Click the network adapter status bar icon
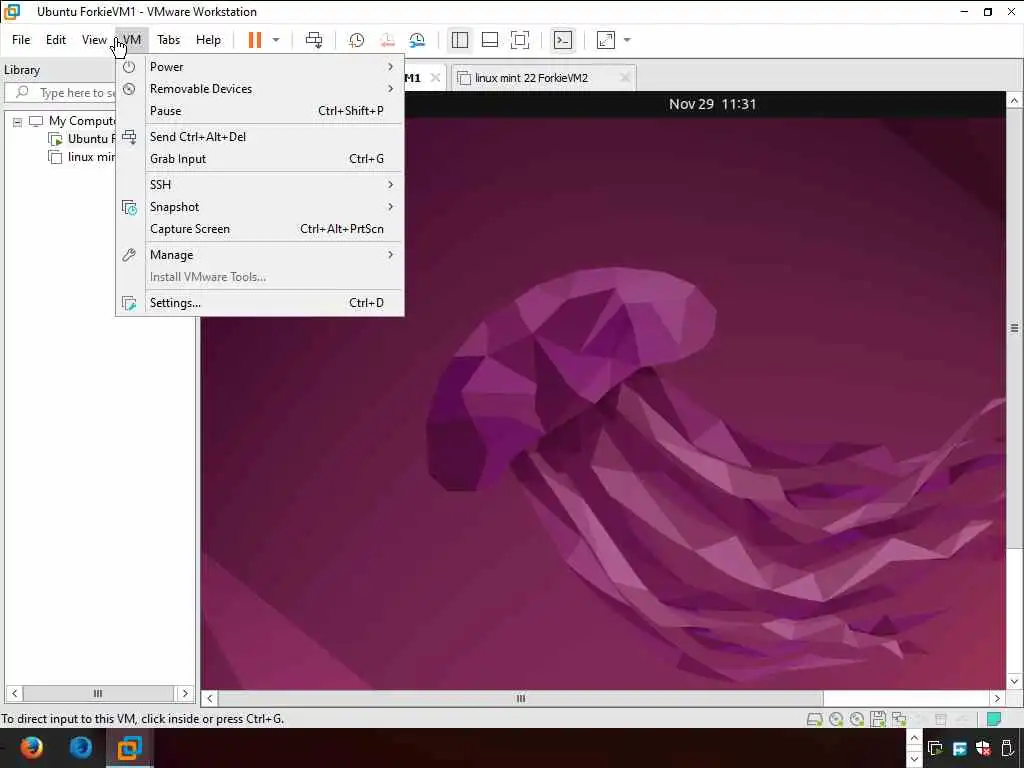Viewport: 1024px width, 768px height. pyautogui.click(x=899, y=720)
